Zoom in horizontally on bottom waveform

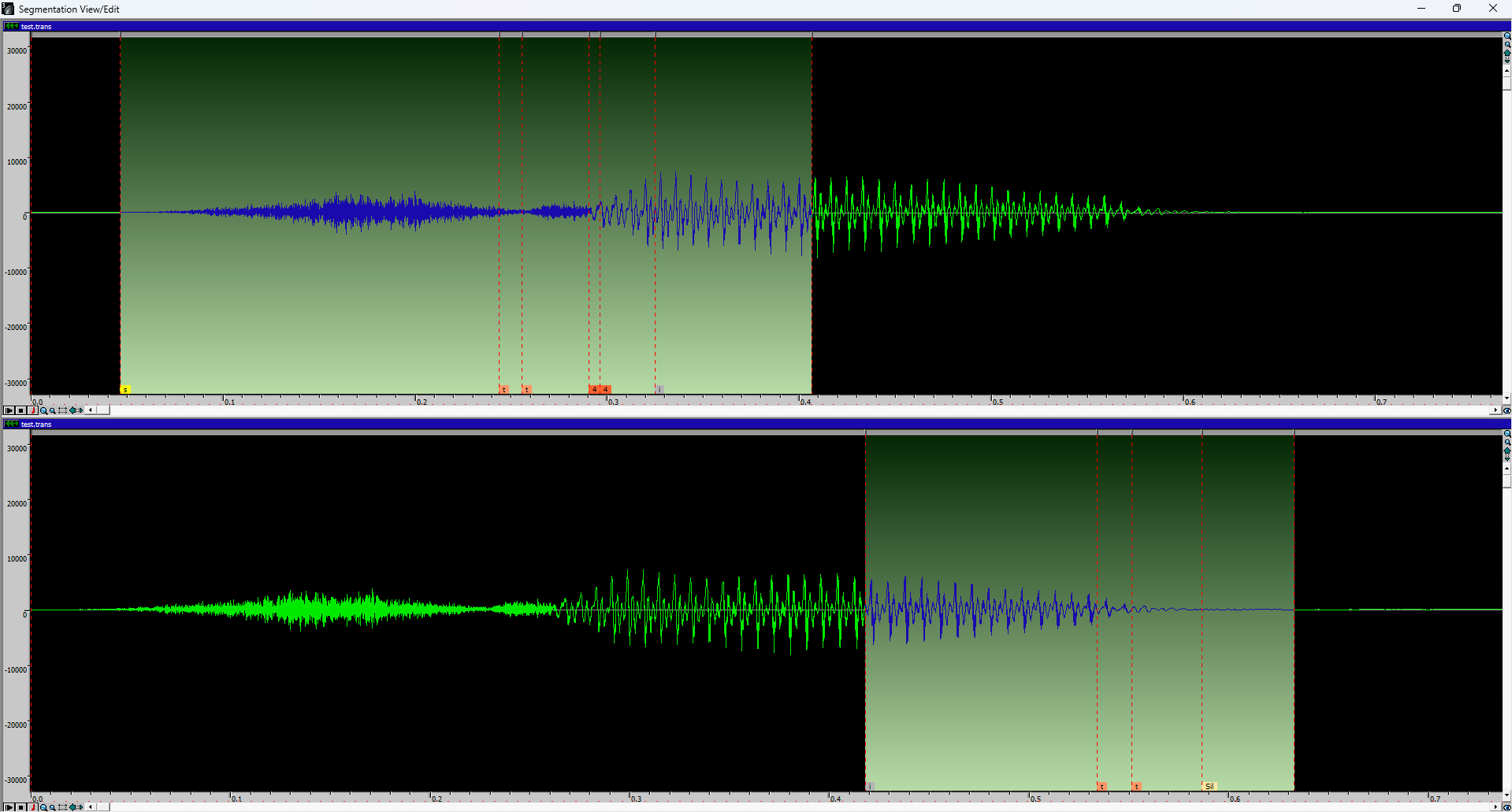coord(43,807)
